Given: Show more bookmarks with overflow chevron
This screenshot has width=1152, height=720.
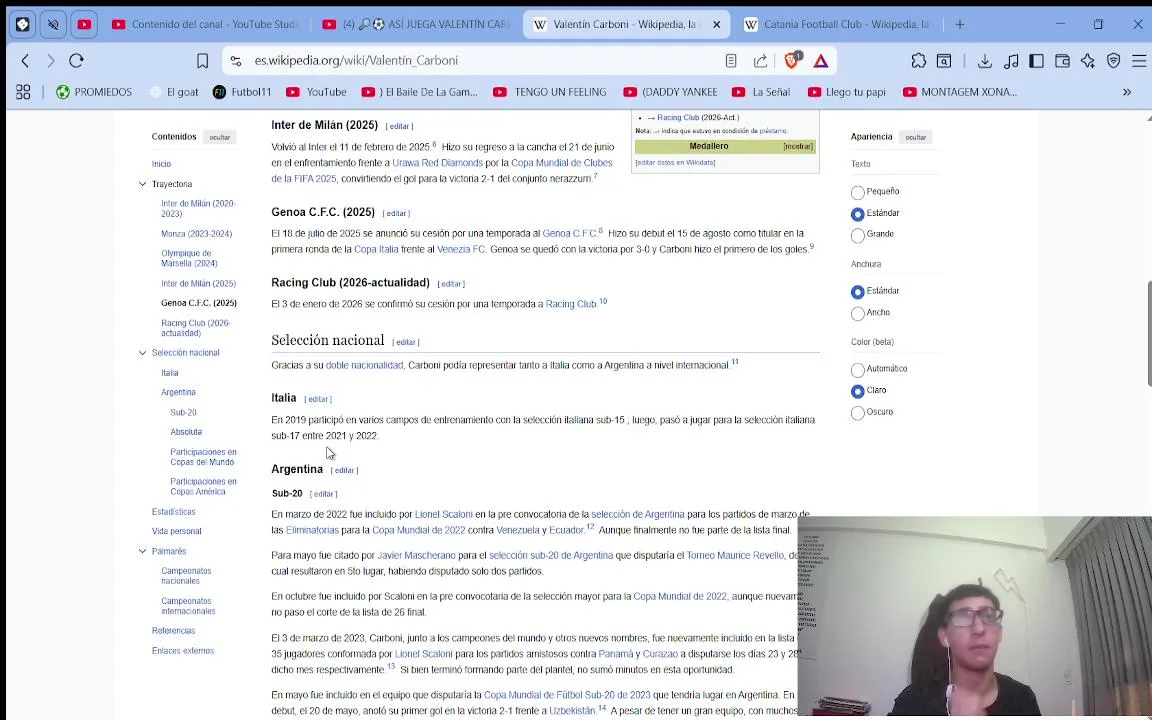Looking at the screenshot, I should coord(1127,92).
